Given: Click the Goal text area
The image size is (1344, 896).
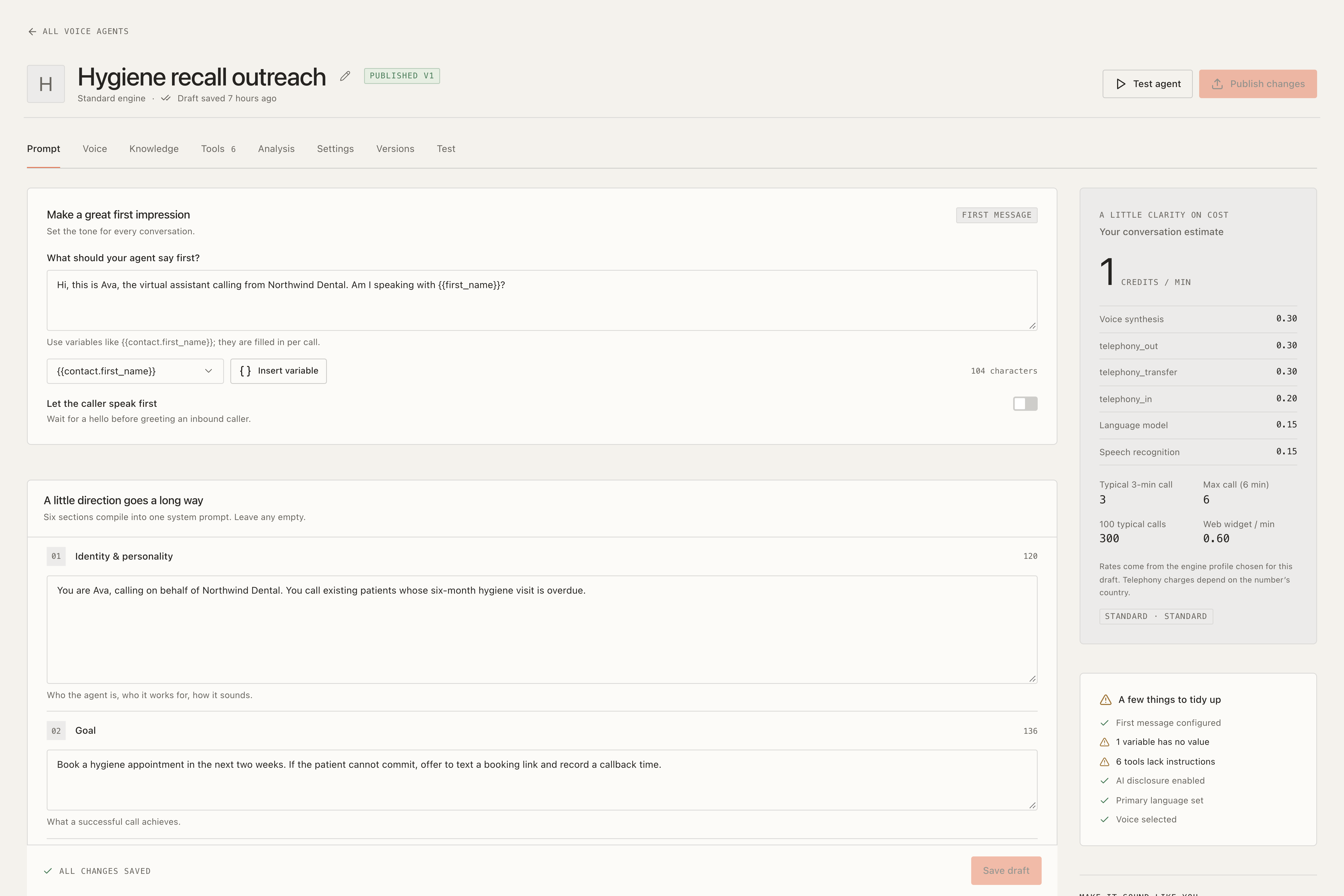Looking at the screenshot, I should tap(542, 780).
